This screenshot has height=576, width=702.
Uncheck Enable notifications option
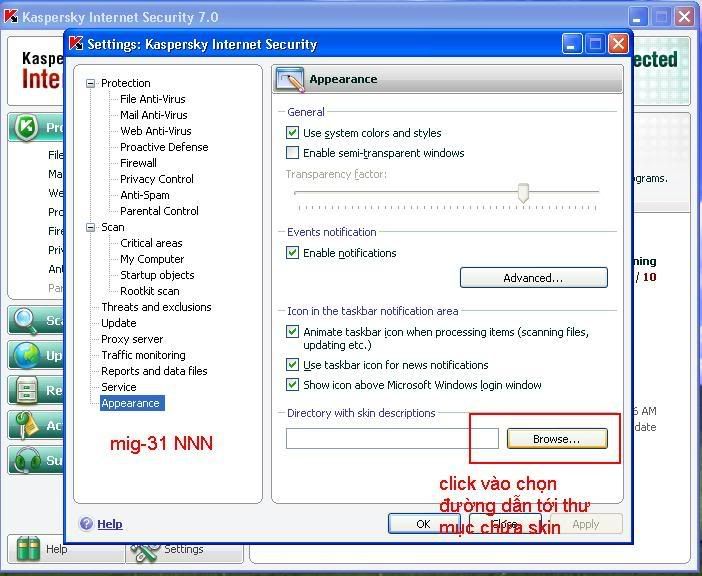click(293, 253)
